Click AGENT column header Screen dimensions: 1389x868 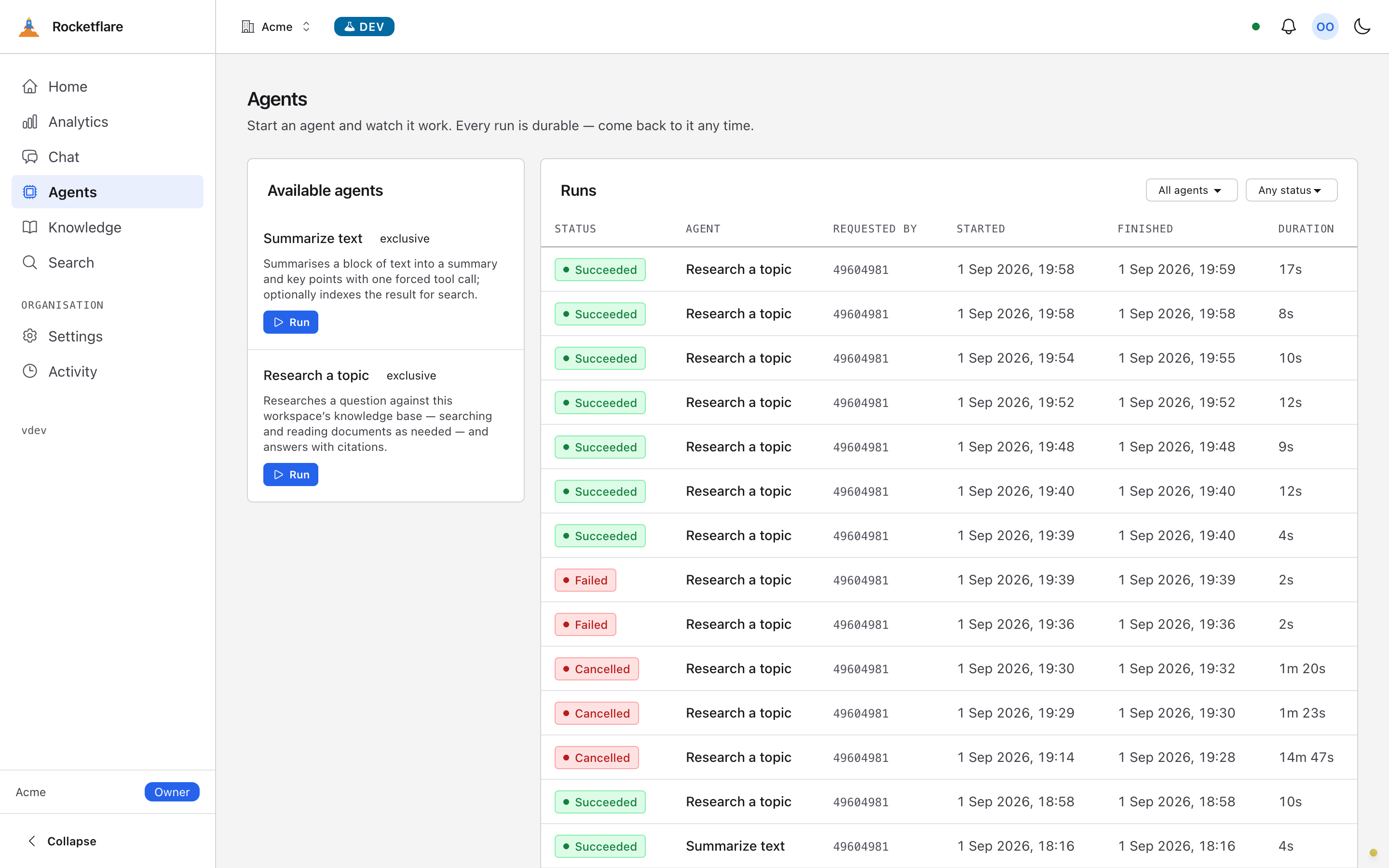click(x=703, y=229)
